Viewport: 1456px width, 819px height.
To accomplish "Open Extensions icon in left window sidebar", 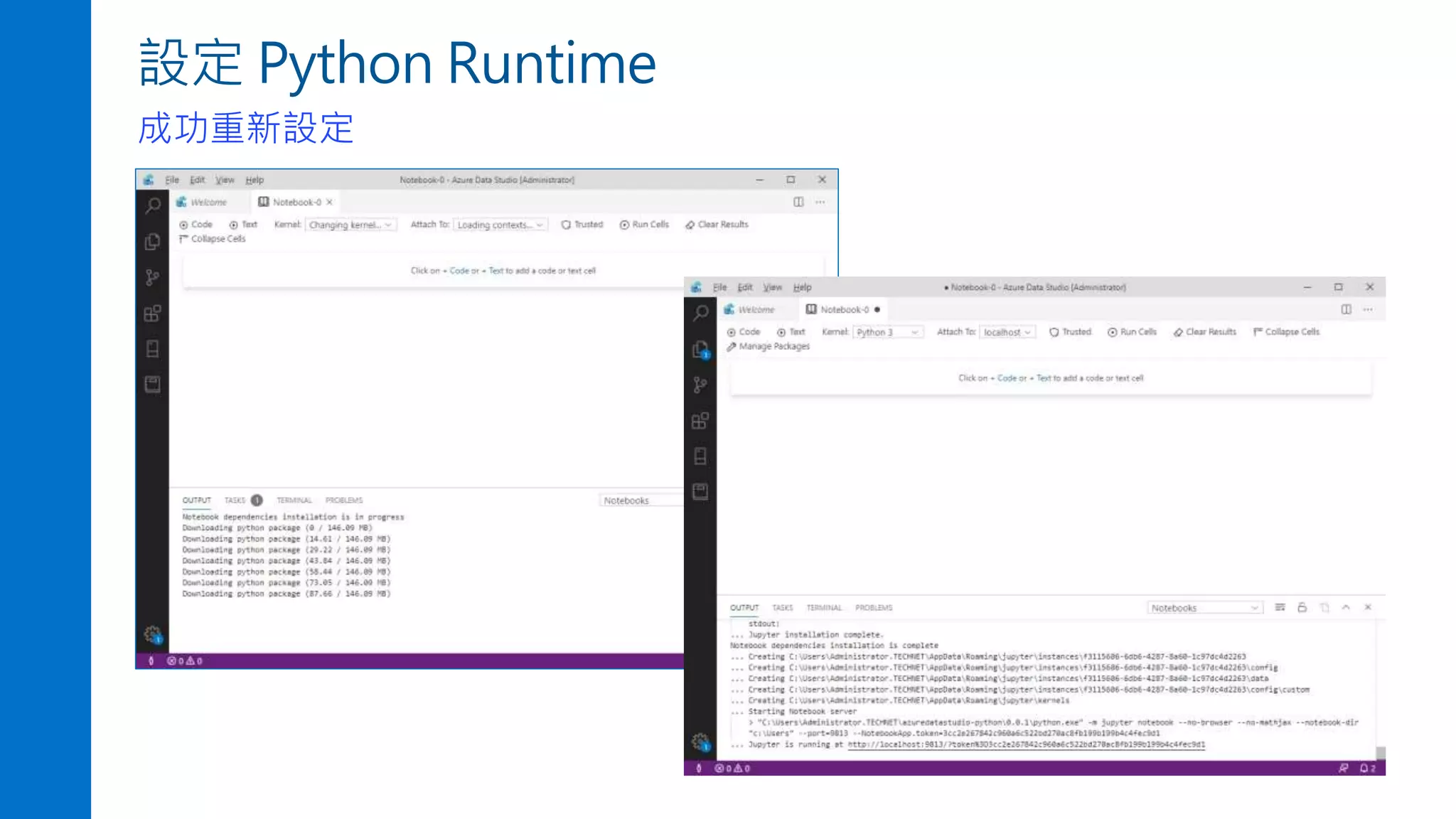I will point(152,313).
